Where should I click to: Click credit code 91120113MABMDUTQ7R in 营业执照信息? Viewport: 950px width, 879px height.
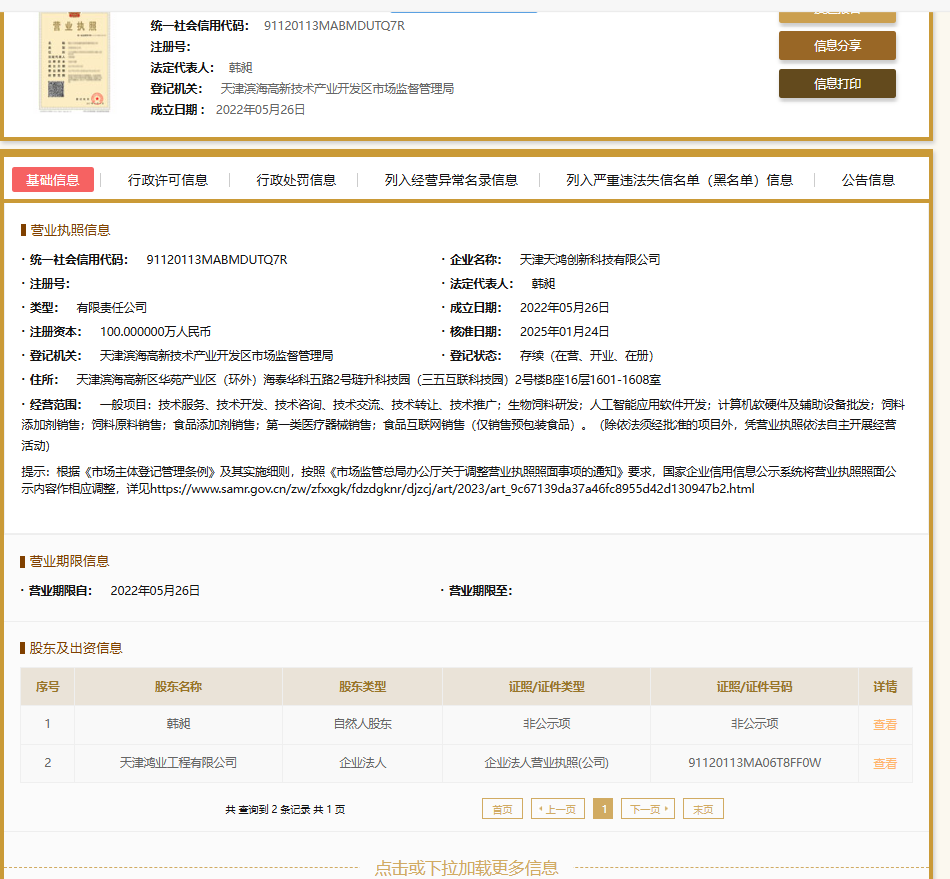217,259
